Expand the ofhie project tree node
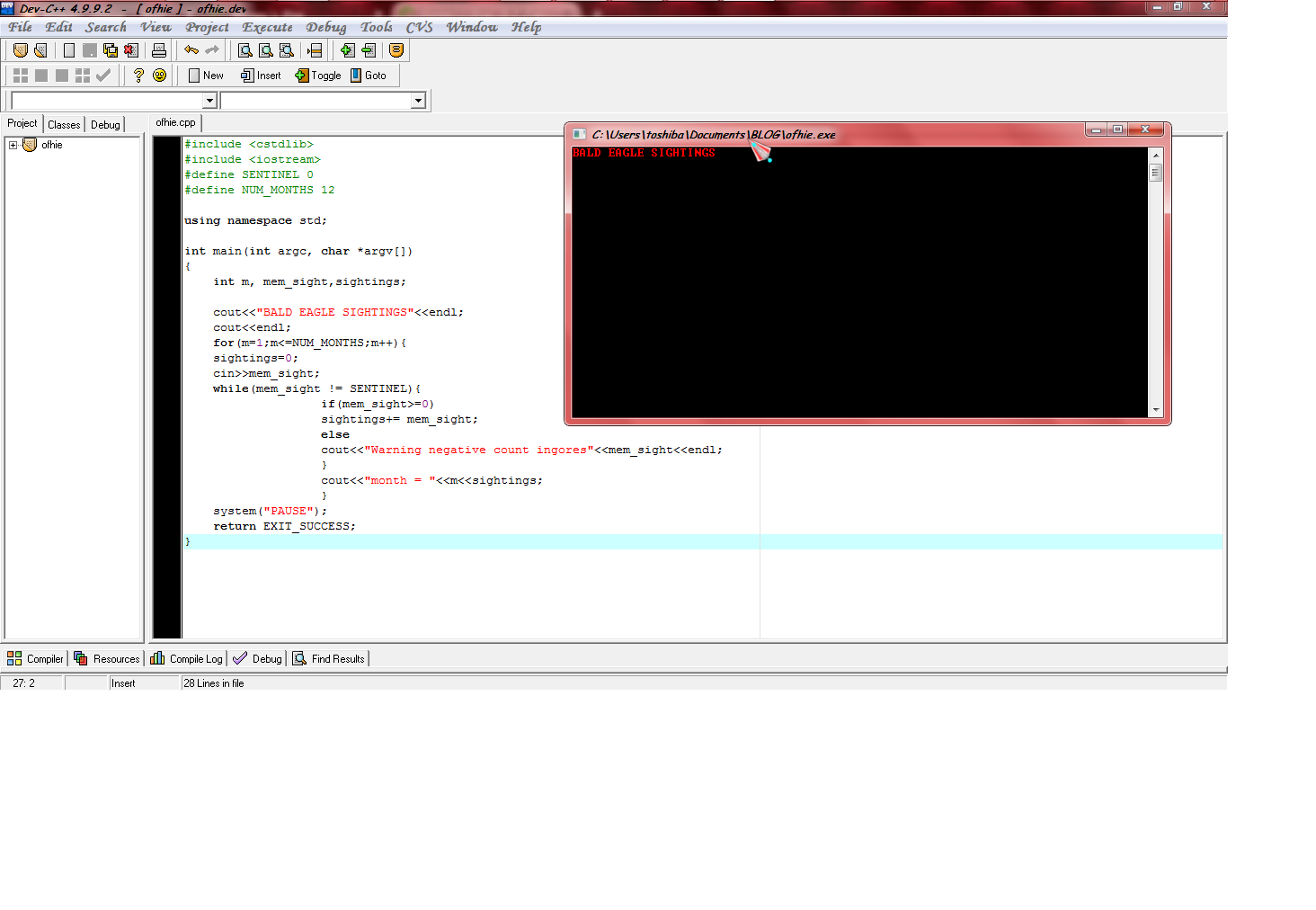Screen dimensions: 1316x910 (13, 145)
